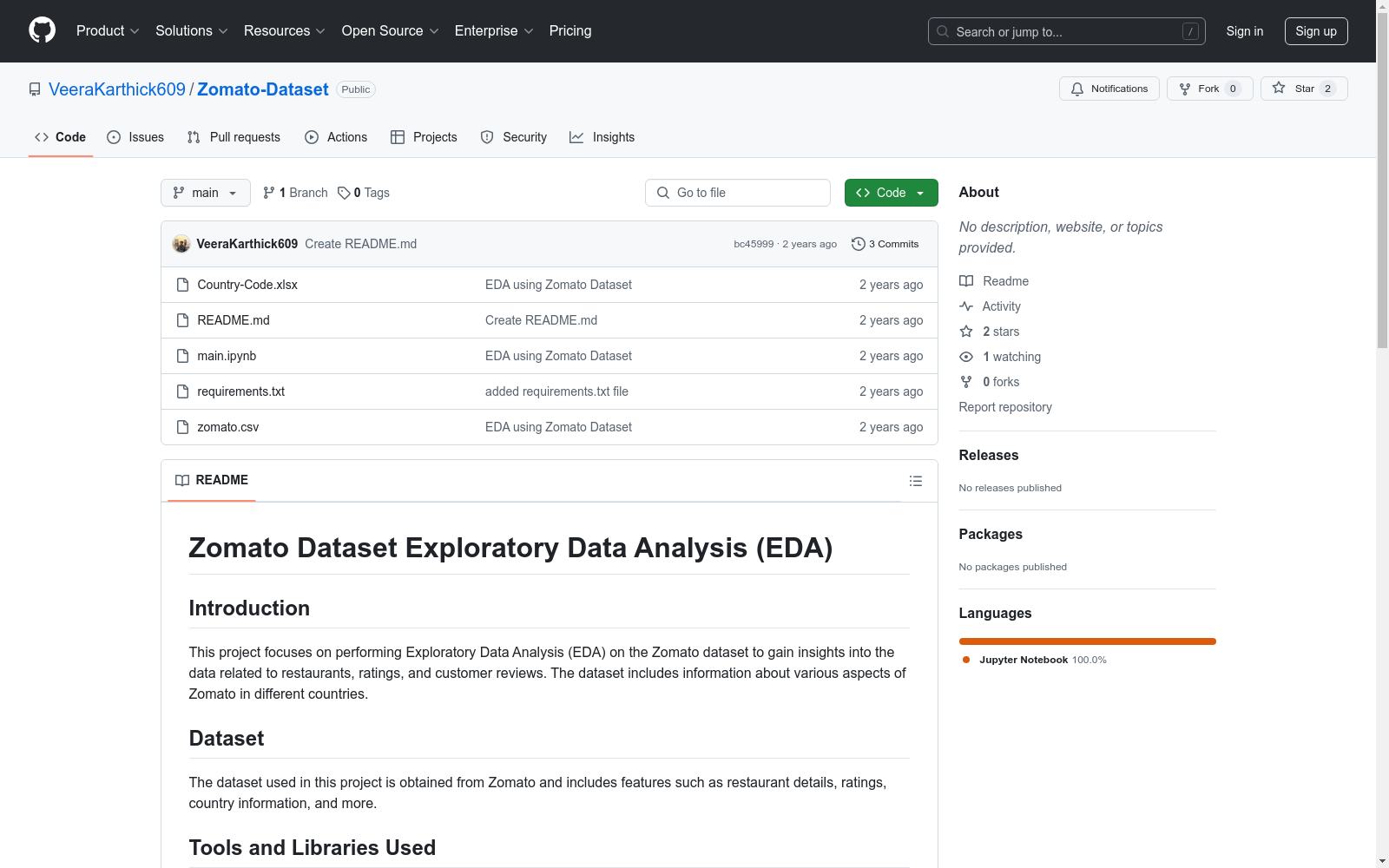Click the file icon beside main.ipynb
1389x868 pixels.
182,356
